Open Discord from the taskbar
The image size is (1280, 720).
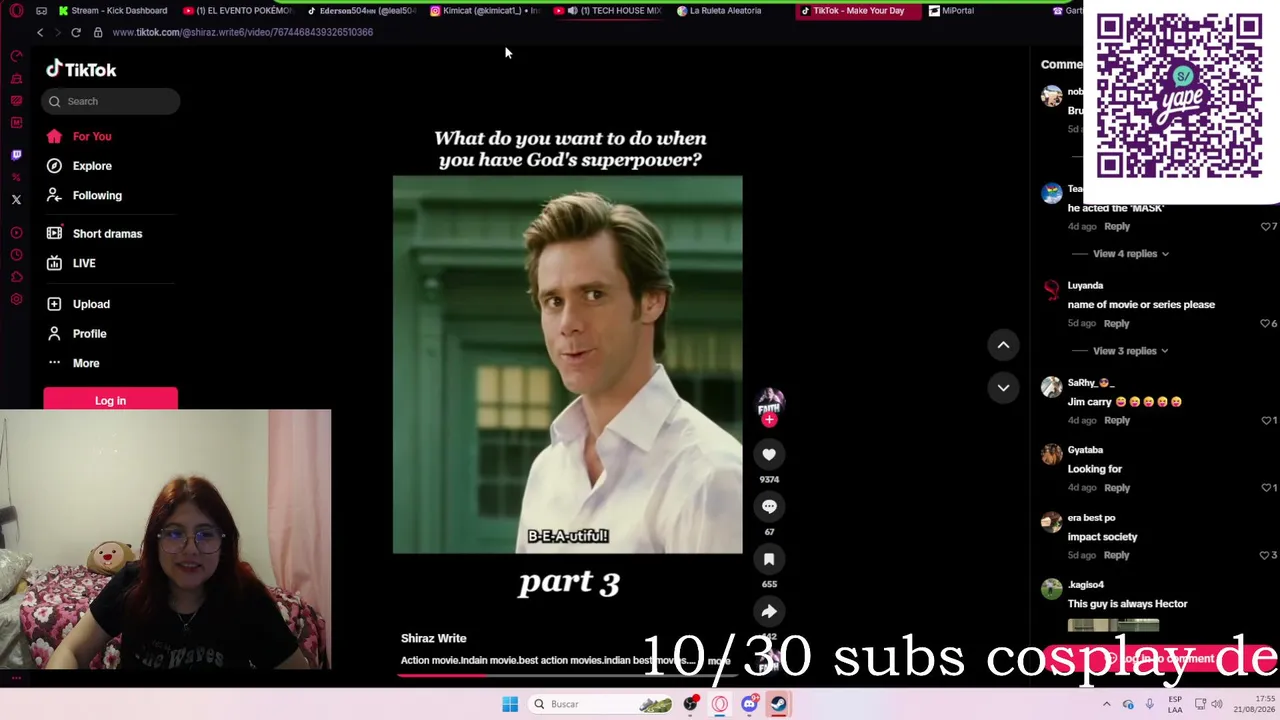coord(749,704)
